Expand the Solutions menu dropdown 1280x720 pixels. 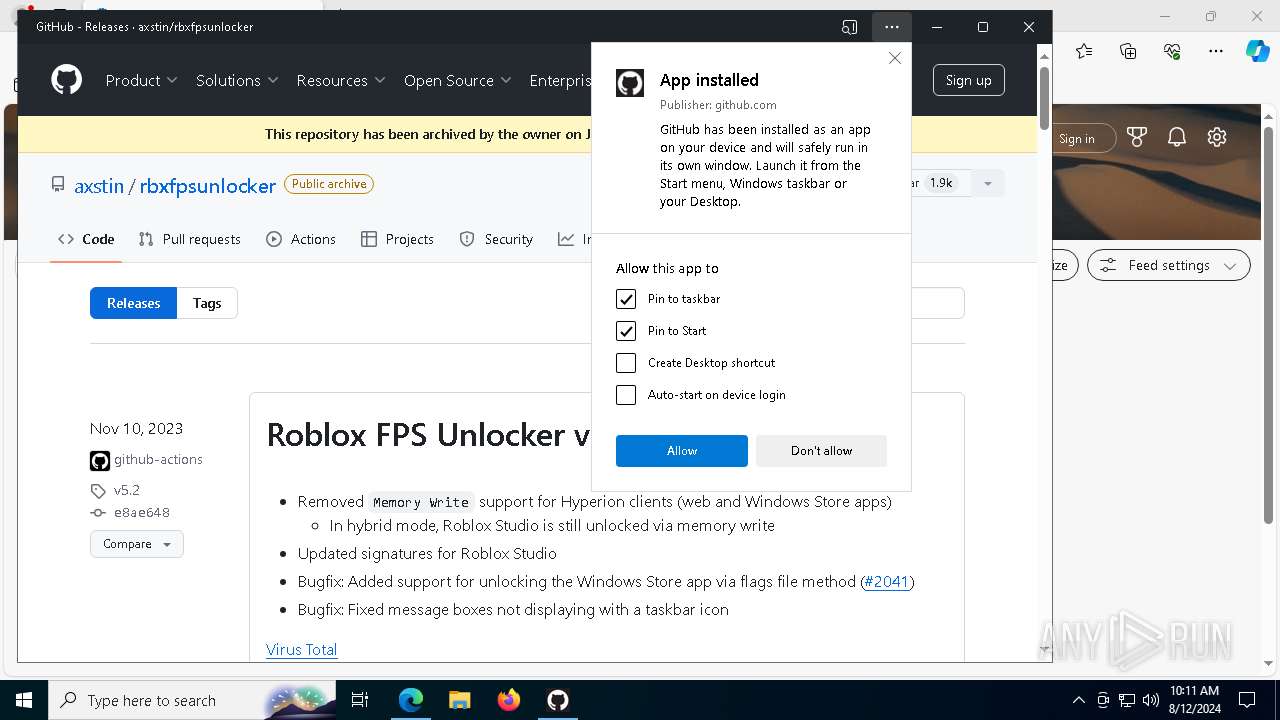click(237, 80)
